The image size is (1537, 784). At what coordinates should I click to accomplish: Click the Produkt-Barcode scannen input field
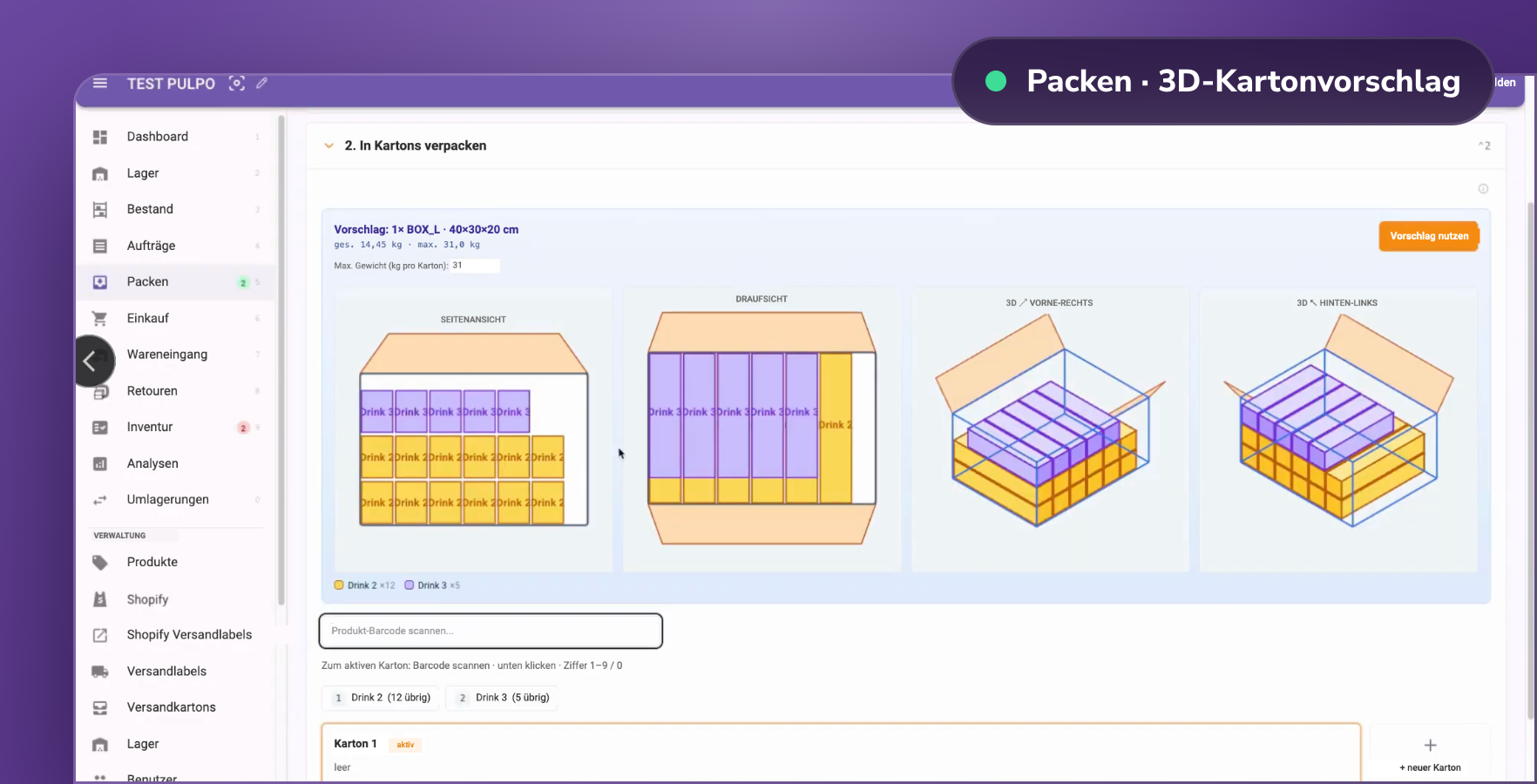pos(491,631)
